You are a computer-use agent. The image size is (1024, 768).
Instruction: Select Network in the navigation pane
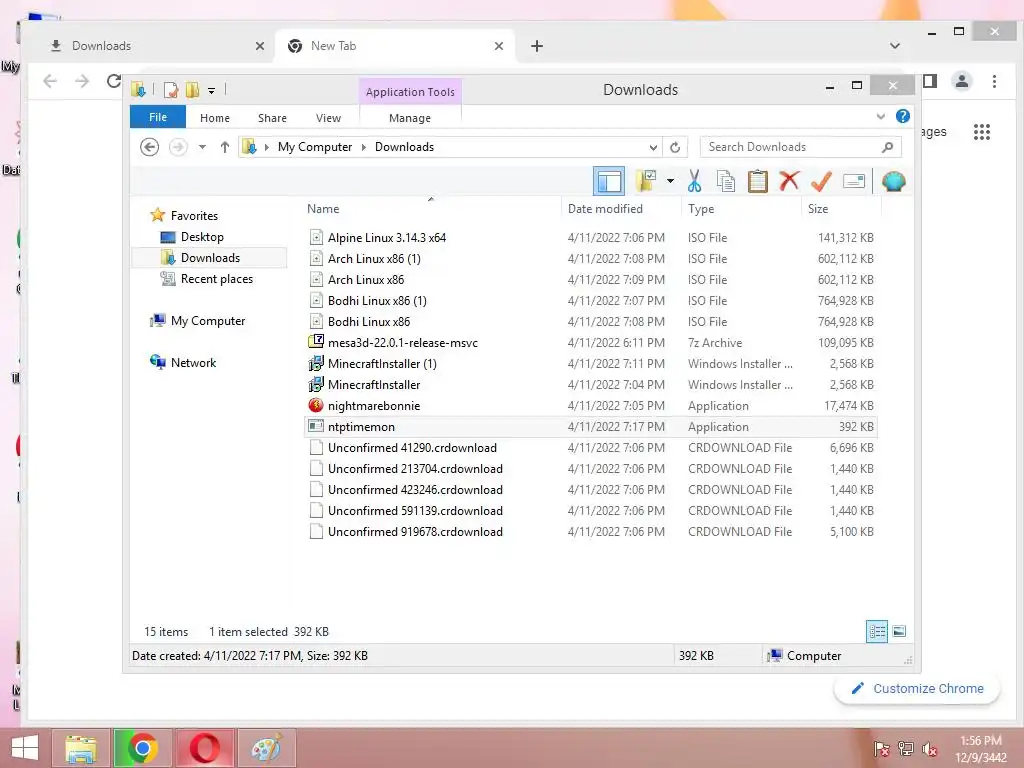click(x=193, y=362)
